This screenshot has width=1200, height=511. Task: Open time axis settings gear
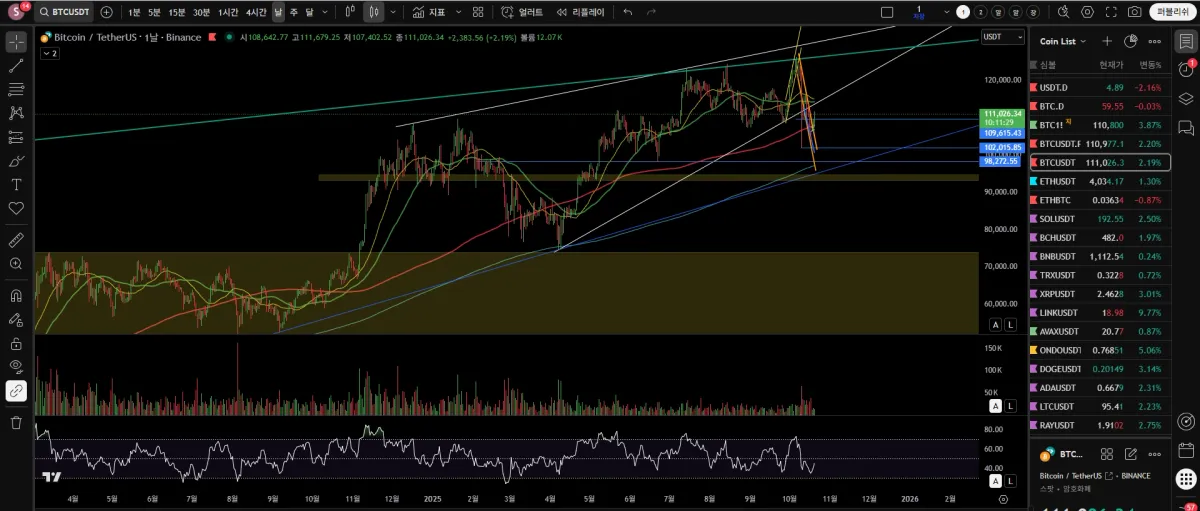click(x=1003, y=498)
